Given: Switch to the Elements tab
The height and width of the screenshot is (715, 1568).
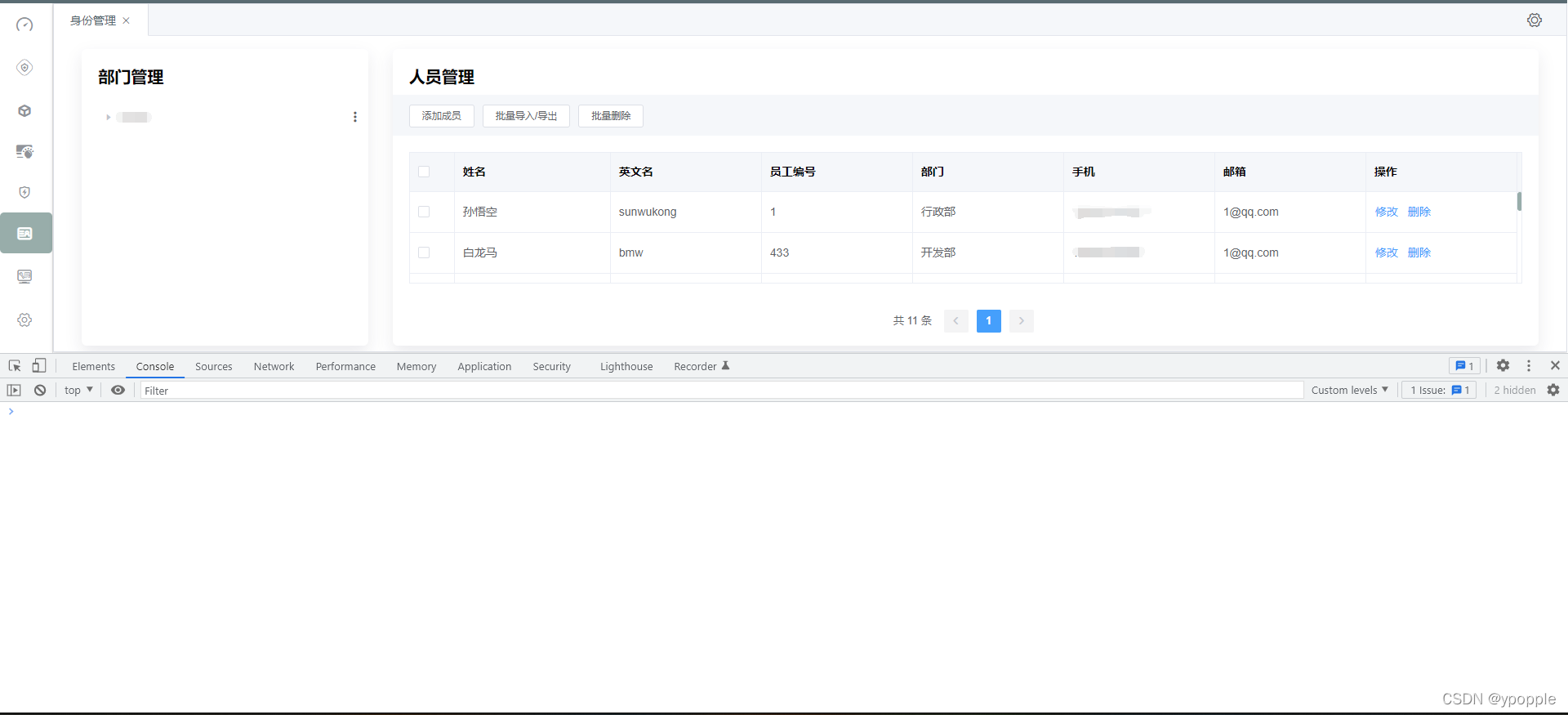Looking at the screenshot, I should (x=93, y=366).
